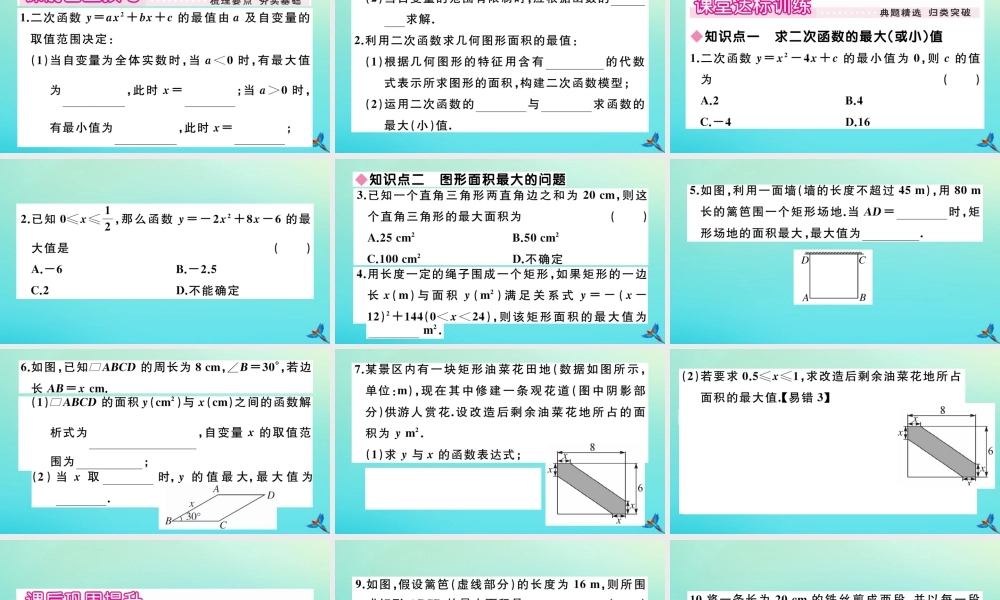Click the blank after AD= in question 5
1000x600 pixels.
click(x=922, y=214)
